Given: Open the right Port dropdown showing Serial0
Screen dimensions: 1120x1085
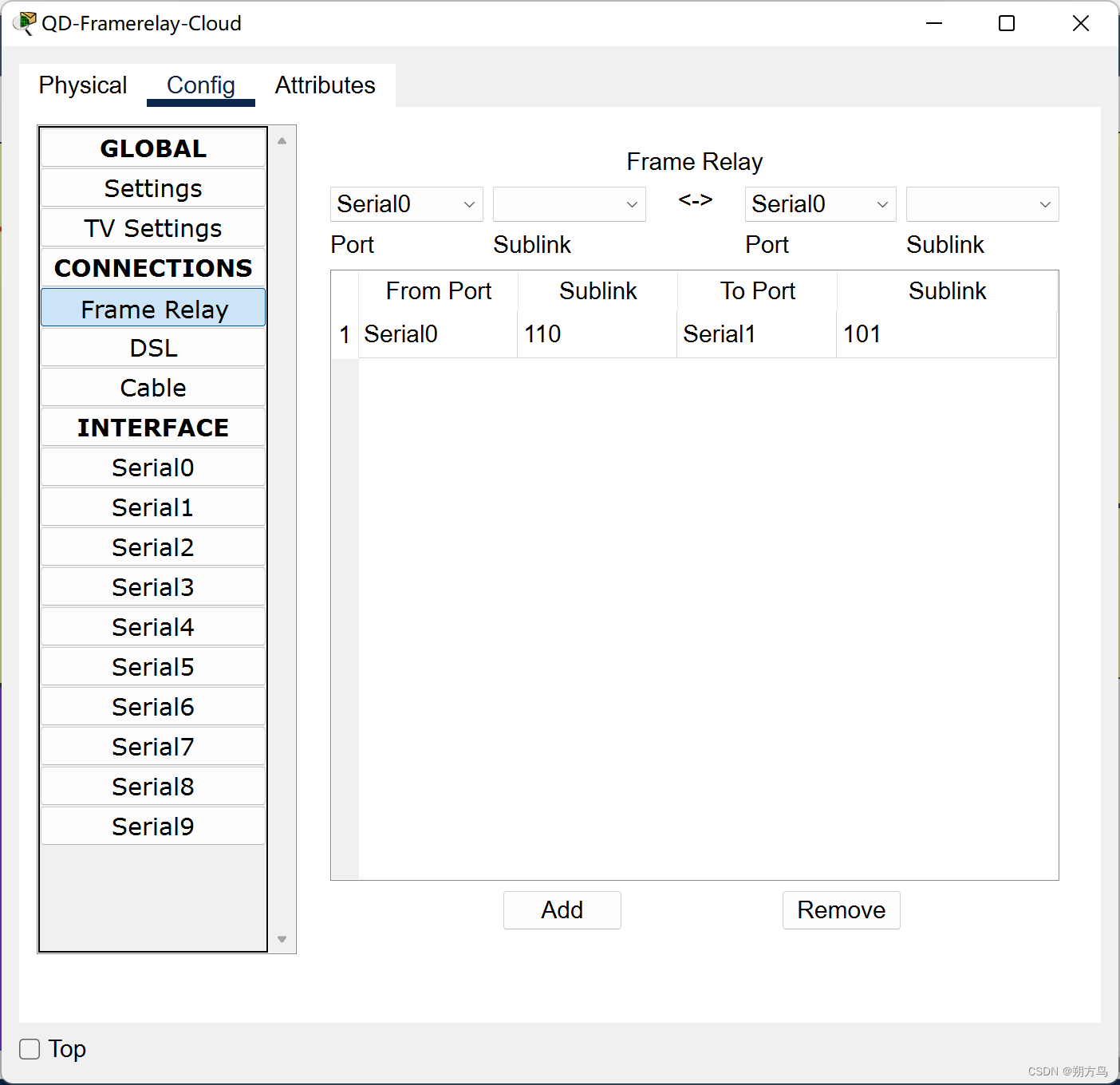Looking at the screenshot, I should 820,204.
